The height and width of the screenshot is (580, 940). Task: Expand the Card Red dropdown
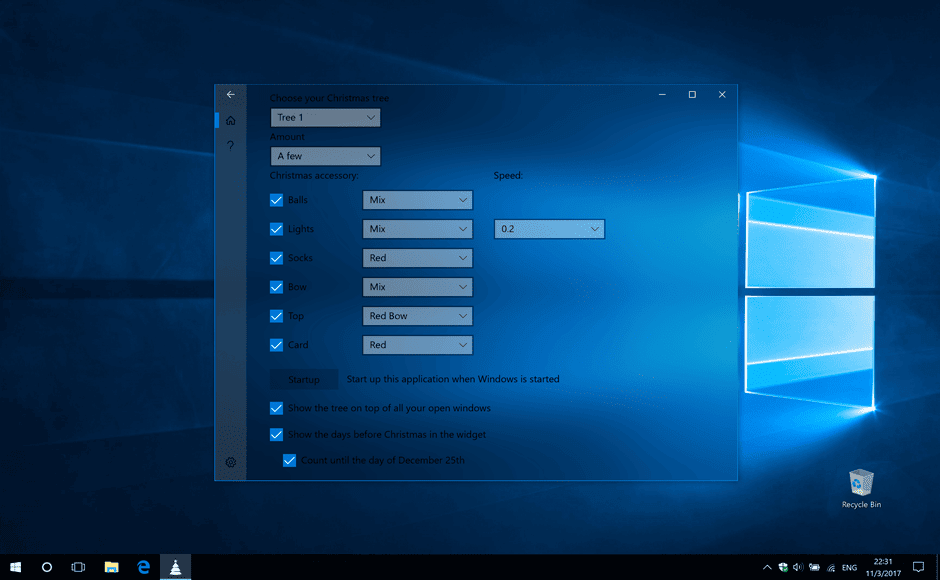click(417, 345)
